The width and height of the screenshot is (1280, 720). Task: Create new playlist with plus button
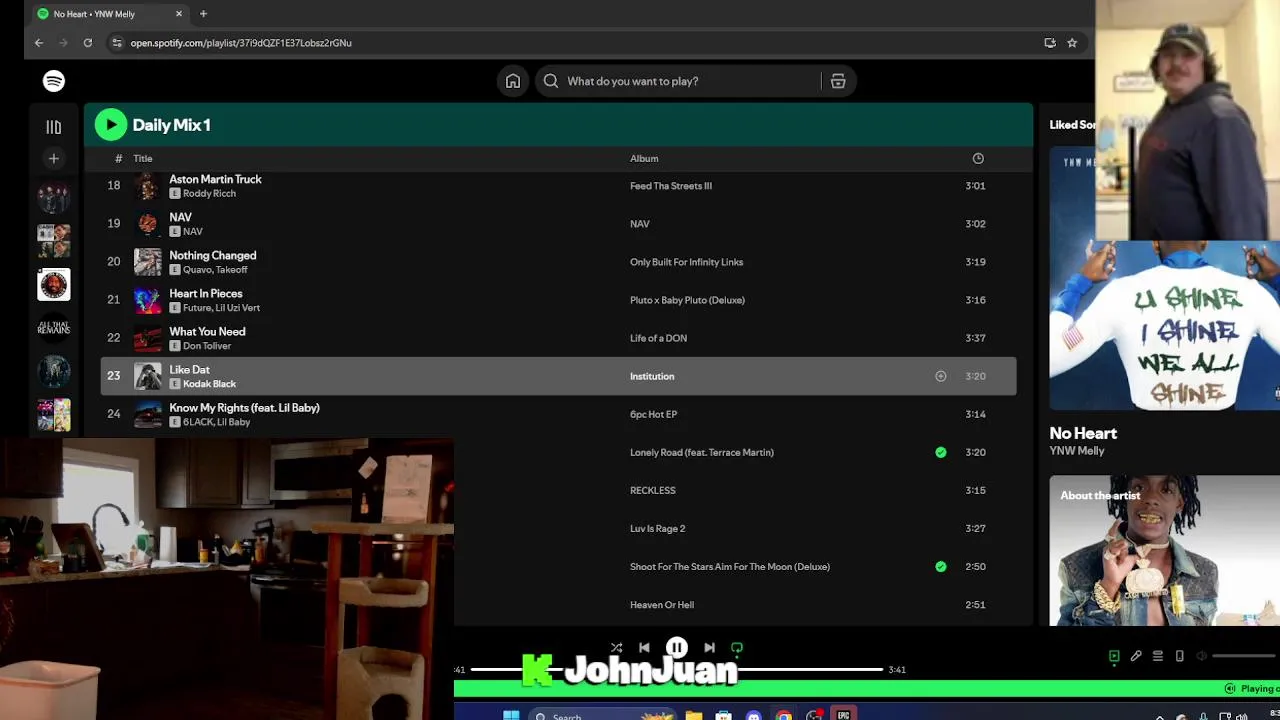click(x=54, y=158)
